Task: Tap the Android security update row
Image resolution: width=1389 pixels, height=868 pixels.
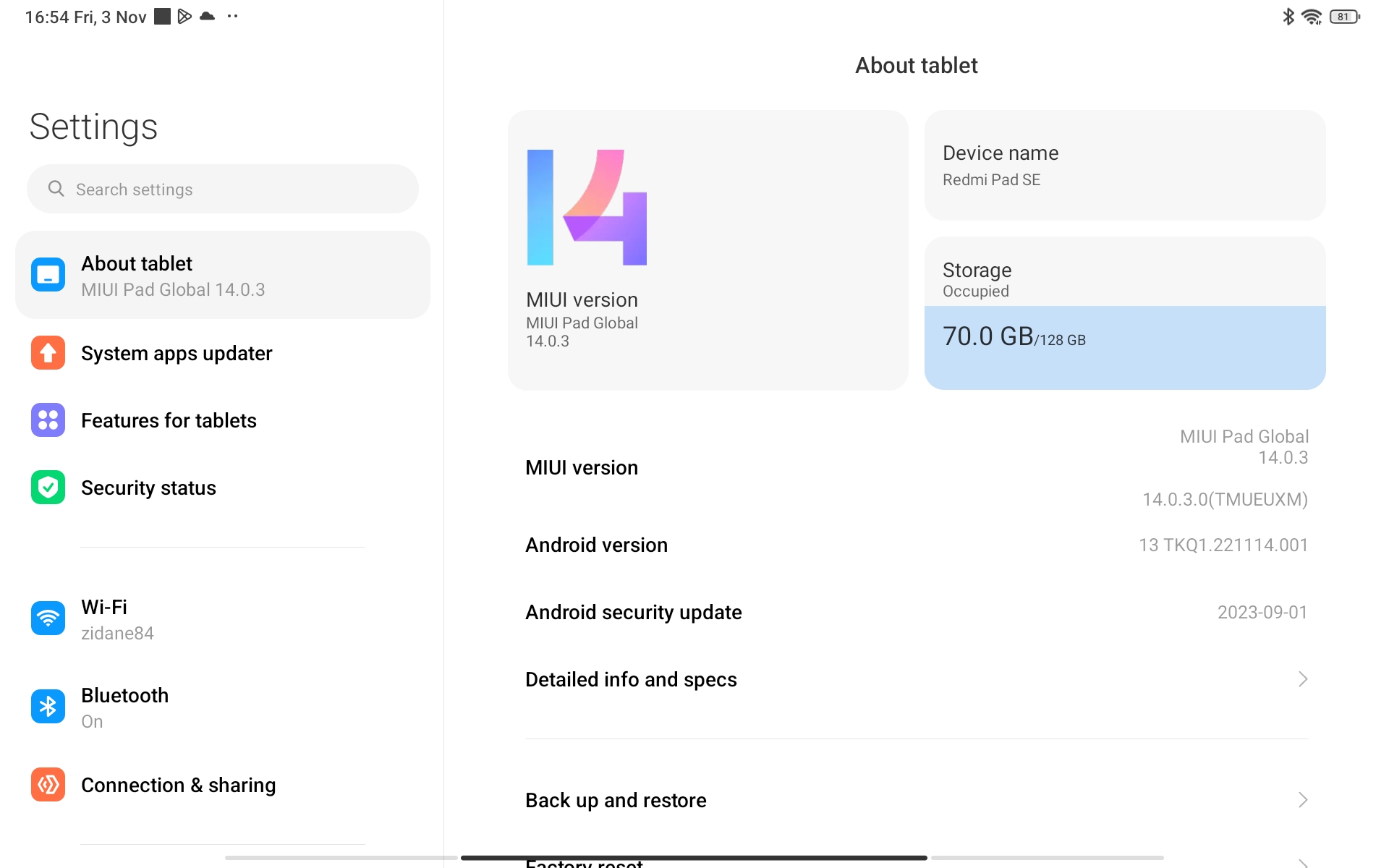Action: point(916,612)
